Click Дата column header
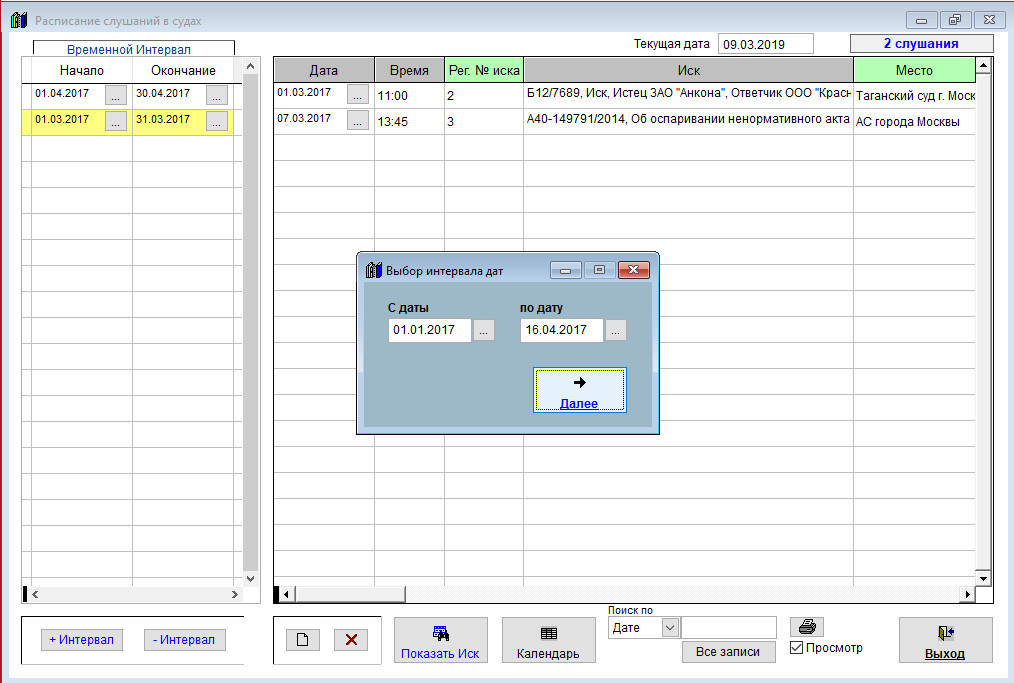The image size is (1014, 683). tap(324, 70)
